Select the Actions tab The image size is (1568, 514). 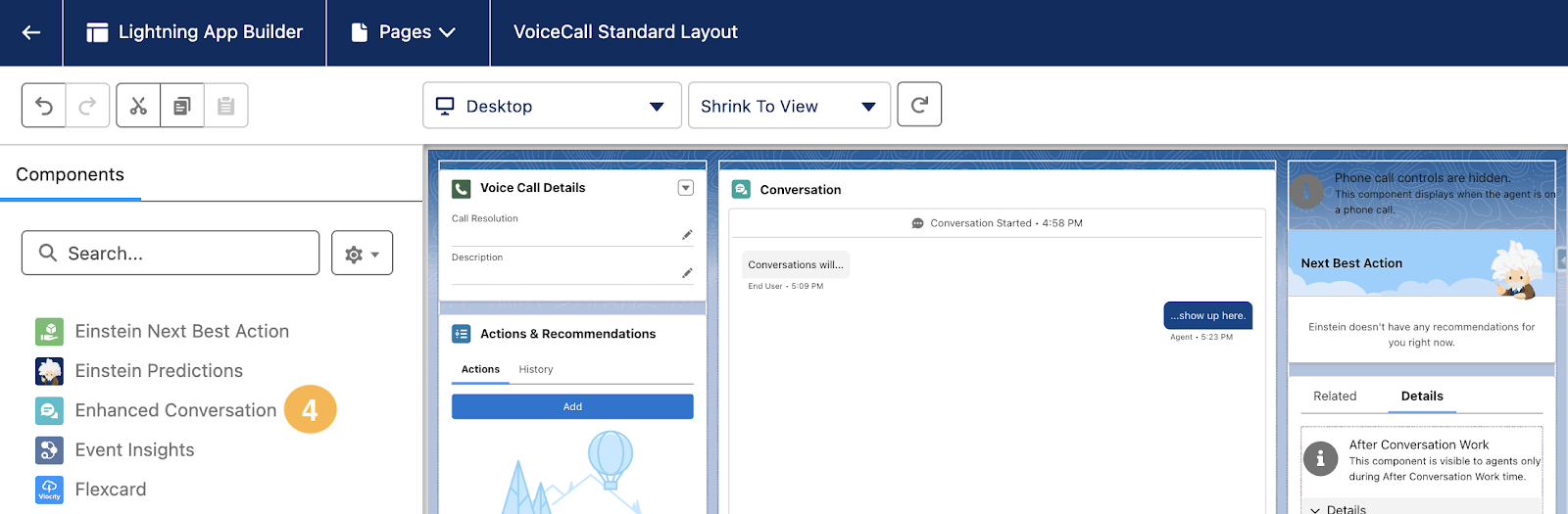tap(480, 370)
